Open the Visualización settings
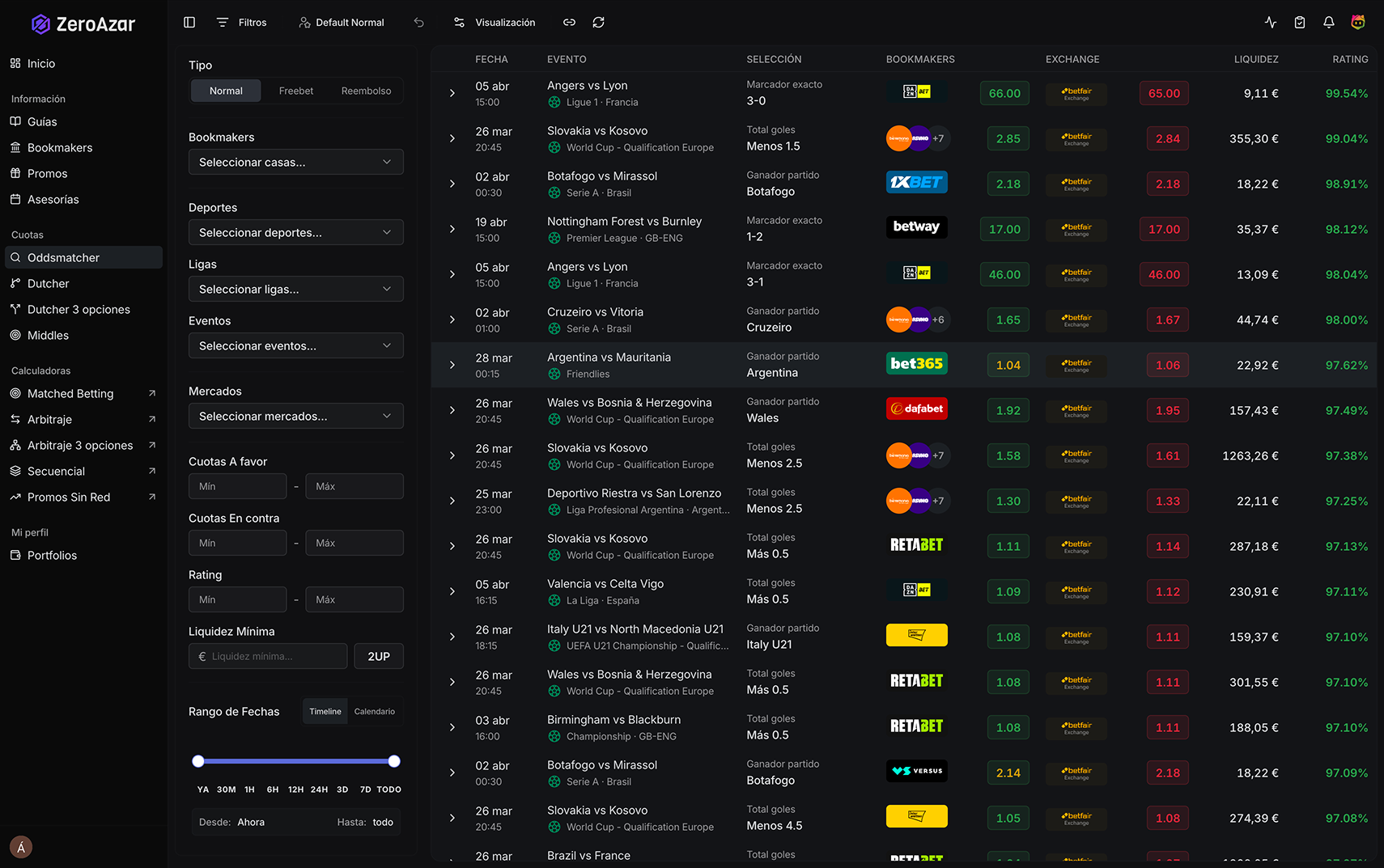The width and height of the screenshot is (1384, 868). (x=495, y=23)
